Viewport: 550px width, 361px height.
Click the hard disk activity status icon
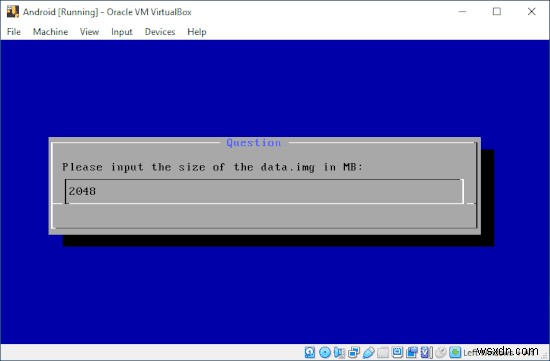[310, 352]
